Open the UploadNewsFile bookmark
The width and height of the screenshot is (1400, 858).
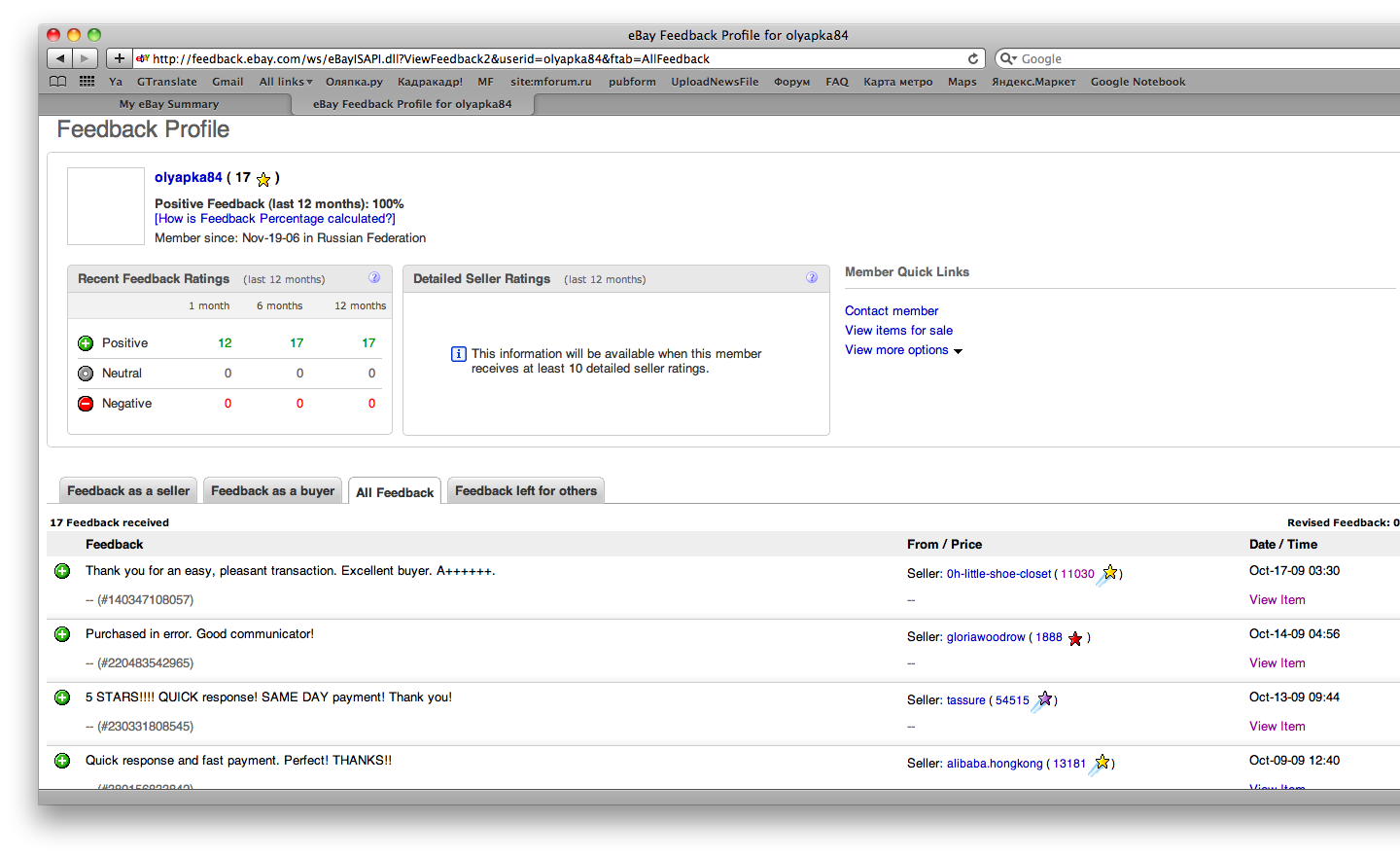point(715,82)
